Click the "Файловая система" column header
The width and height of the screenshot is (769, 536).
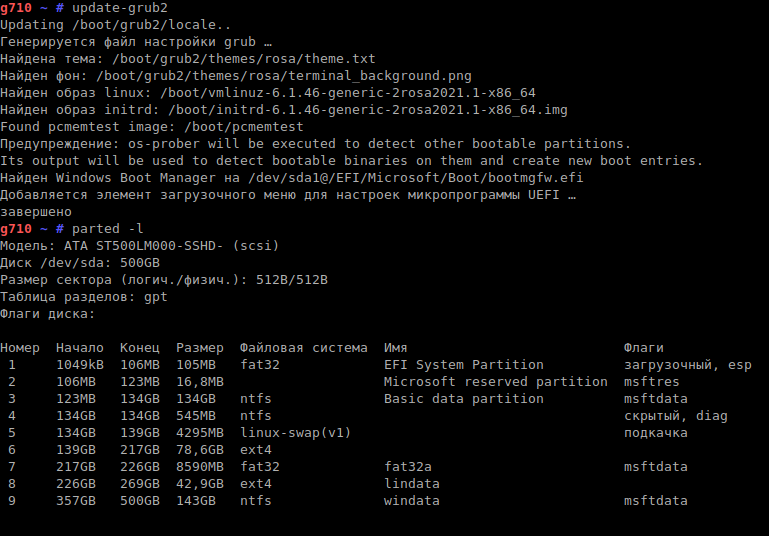pos(304,348)
